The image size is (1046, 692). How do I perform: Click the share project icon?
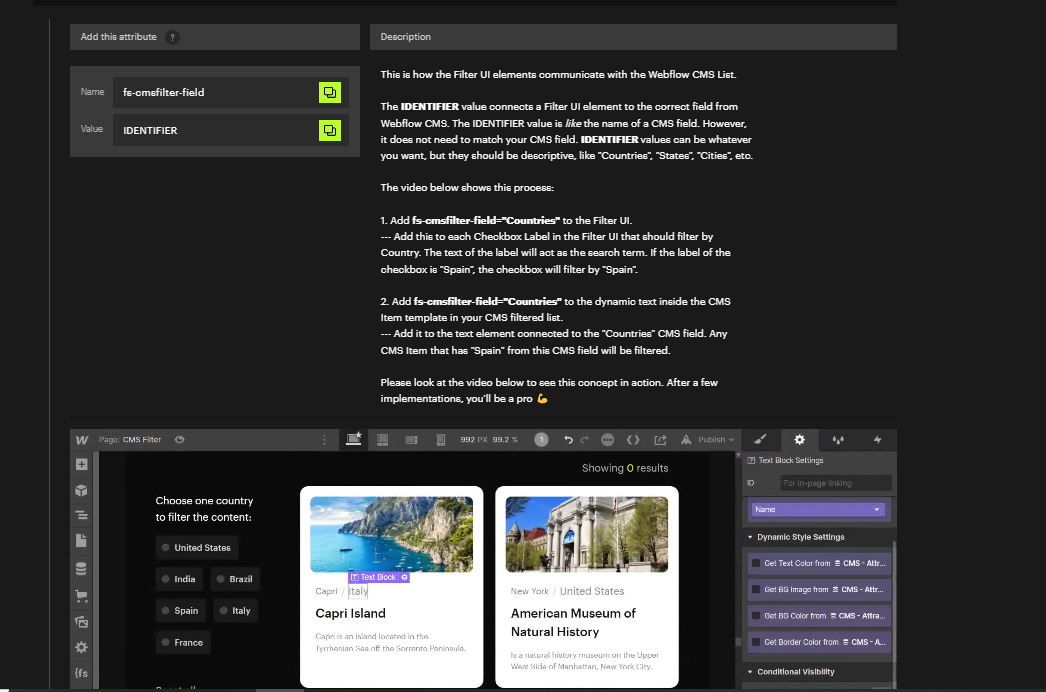[660, 440]
